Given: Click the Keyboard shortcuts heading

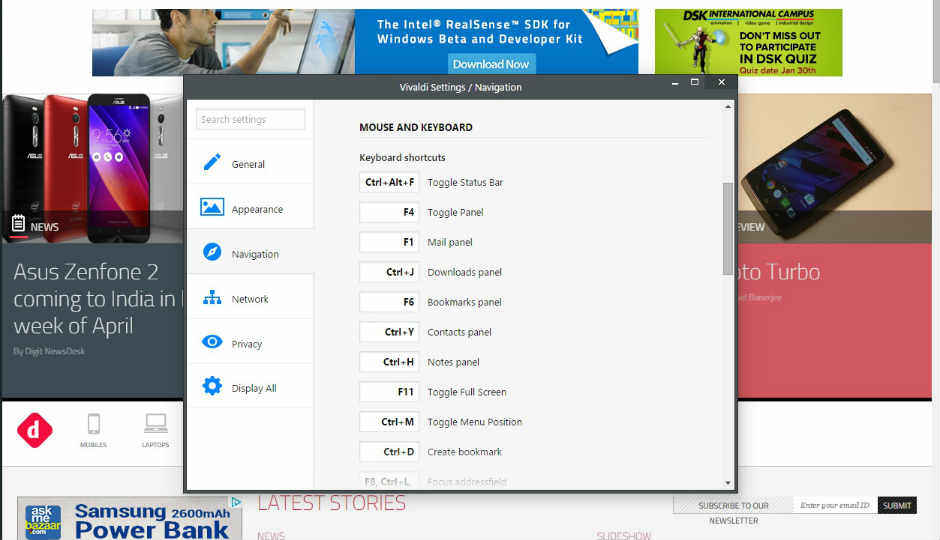Looking at the screenshot, I should [x=402, y=158].
